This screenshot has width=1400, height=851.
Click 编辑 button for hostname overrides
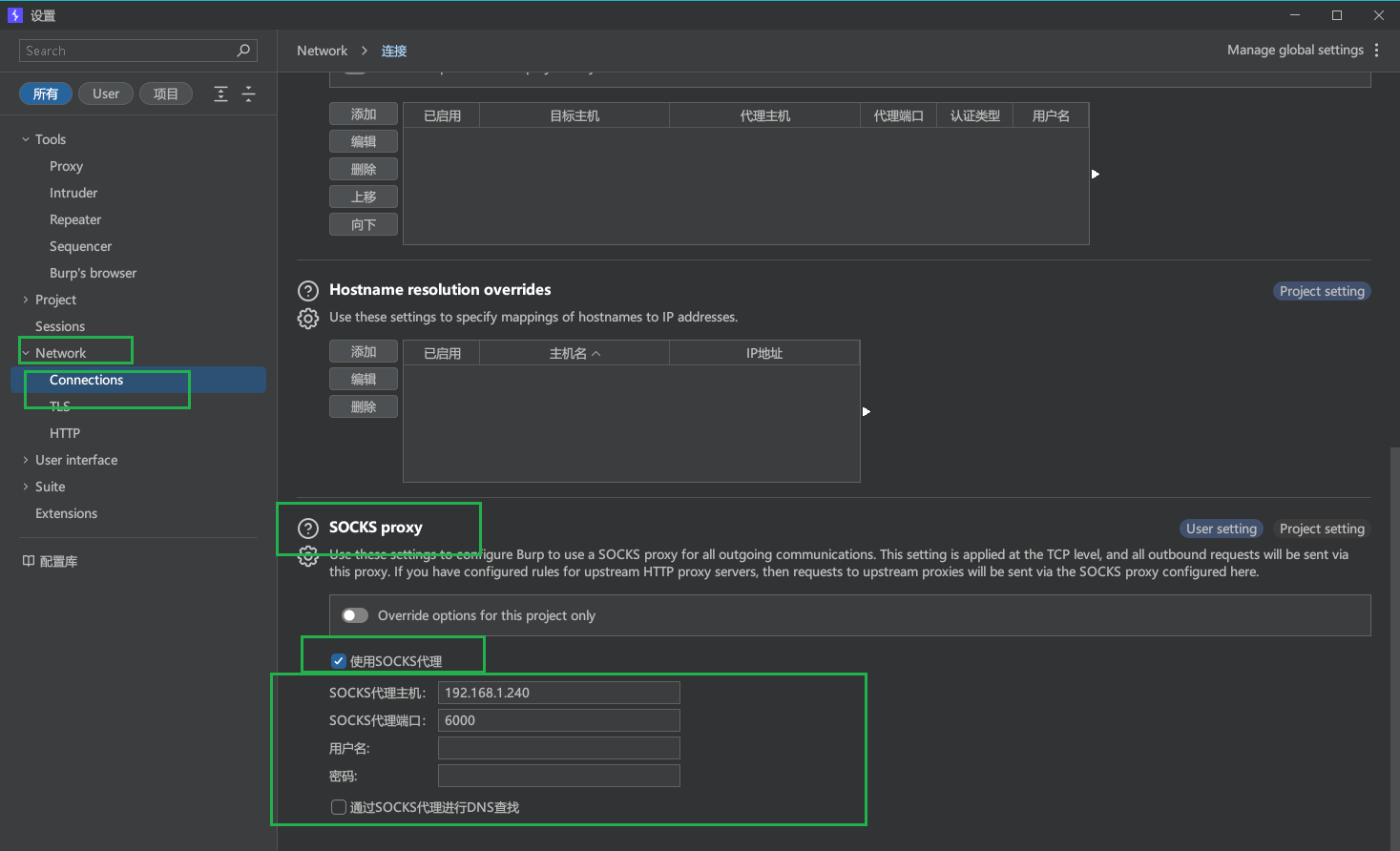coord(364,379)
